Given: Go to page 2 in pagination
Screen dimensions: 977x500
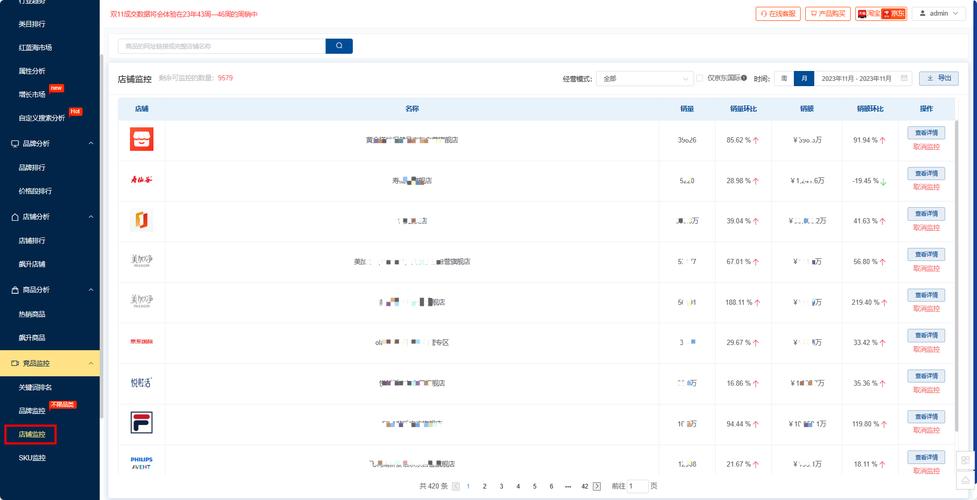Looking at the screenshot, I should (484, 486).
